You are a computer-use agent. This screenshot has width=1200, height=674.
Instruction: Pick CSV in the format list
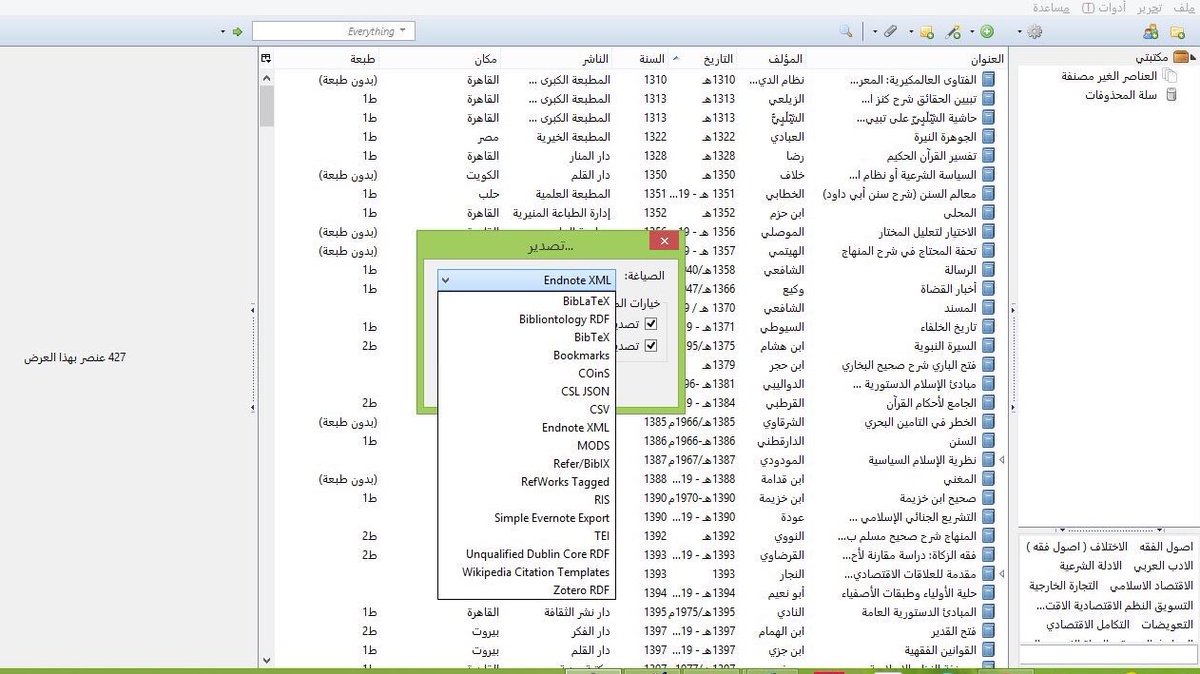click(599, 409)
